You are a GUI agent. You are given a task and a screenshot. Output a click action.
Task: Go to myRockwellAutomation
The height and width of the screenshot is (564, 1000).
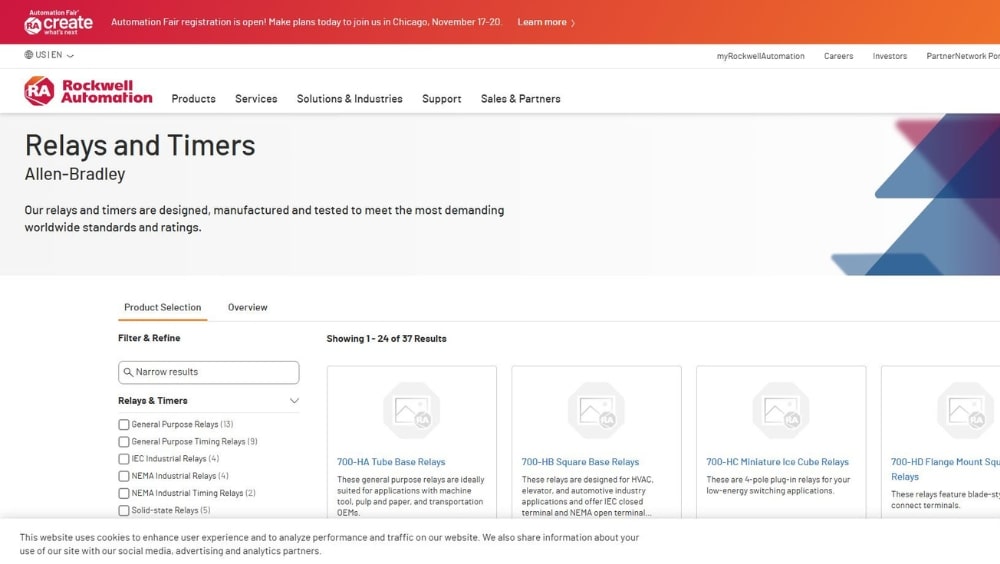[760, 56]
